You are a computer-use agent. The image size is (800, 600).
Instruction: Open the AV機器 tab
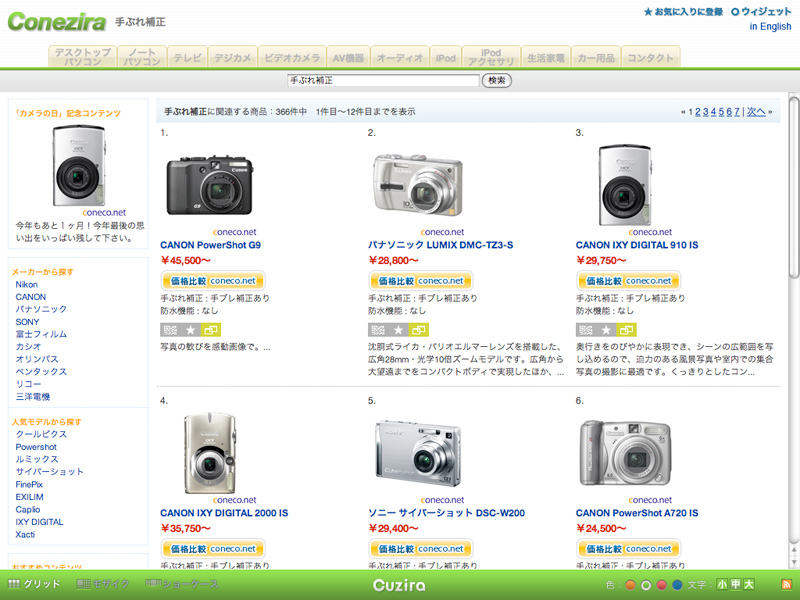[348, 57]
